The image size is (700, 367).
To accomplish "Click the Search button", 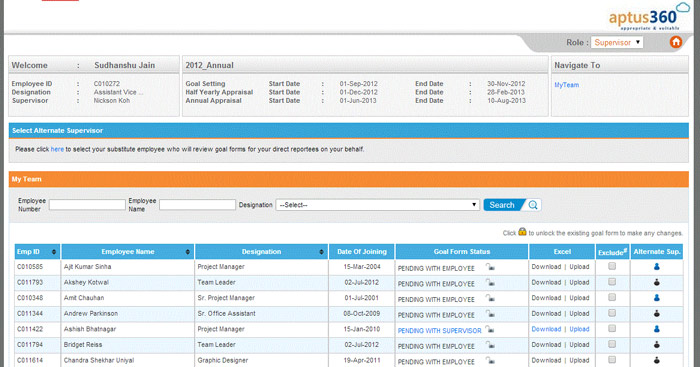I will pyautogui.click(x=512, y=205).
